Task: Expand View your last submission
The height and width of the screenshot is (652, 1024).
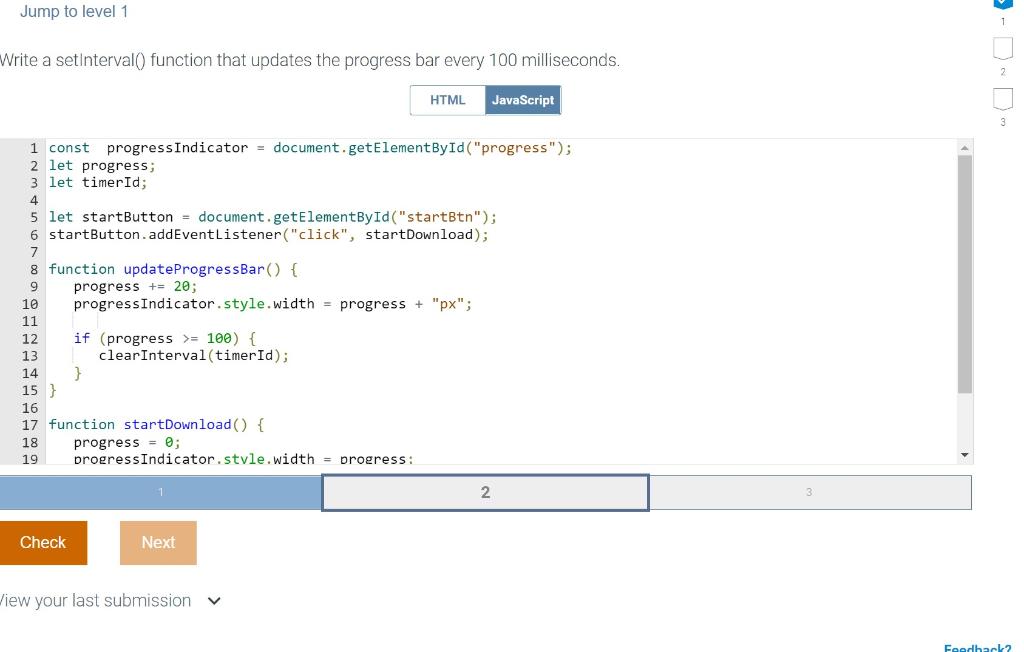Action: (95, 600)
